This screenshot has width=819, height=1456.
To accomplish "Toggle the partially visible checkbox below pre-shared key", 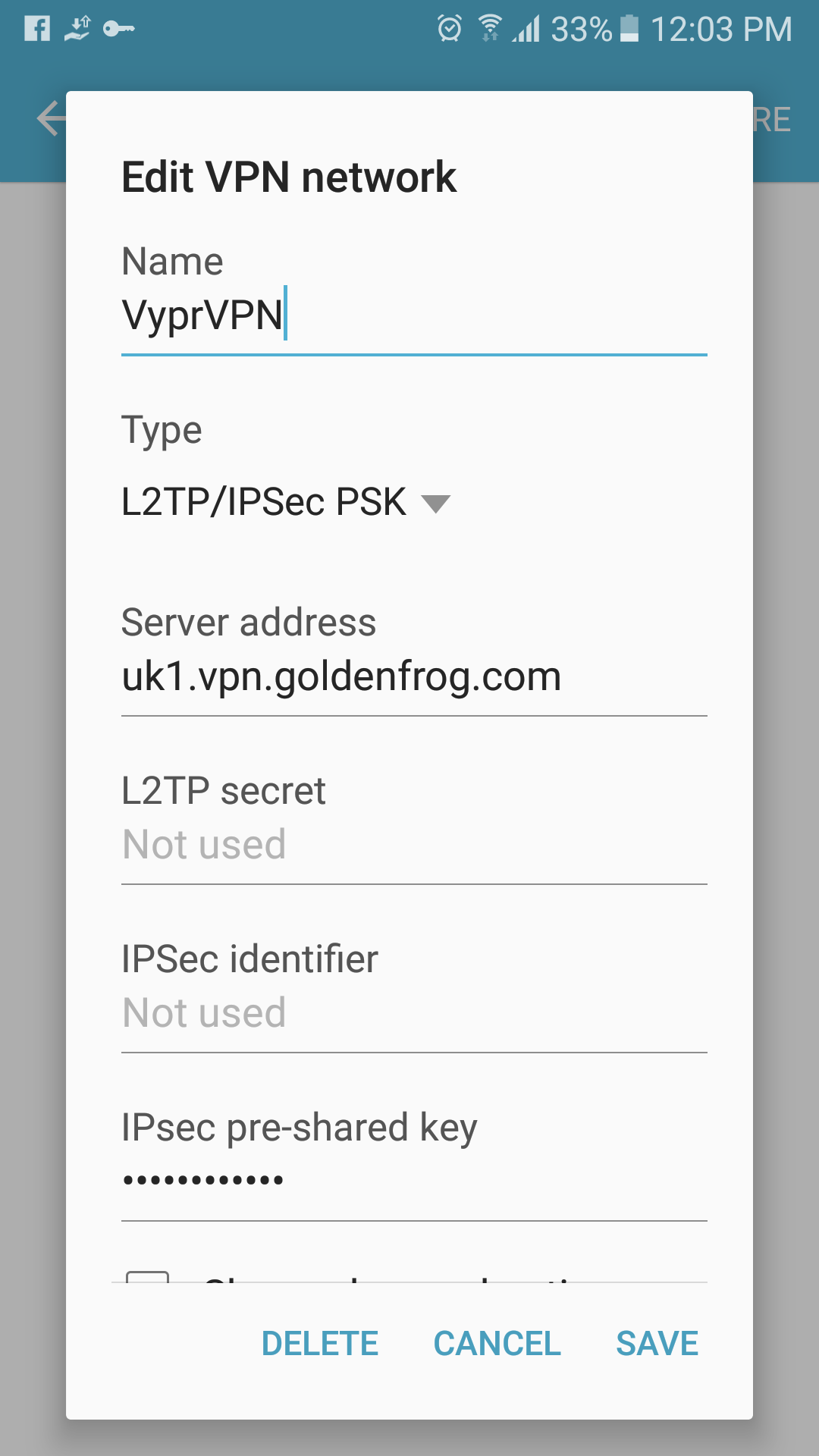I will [147, 1277].
